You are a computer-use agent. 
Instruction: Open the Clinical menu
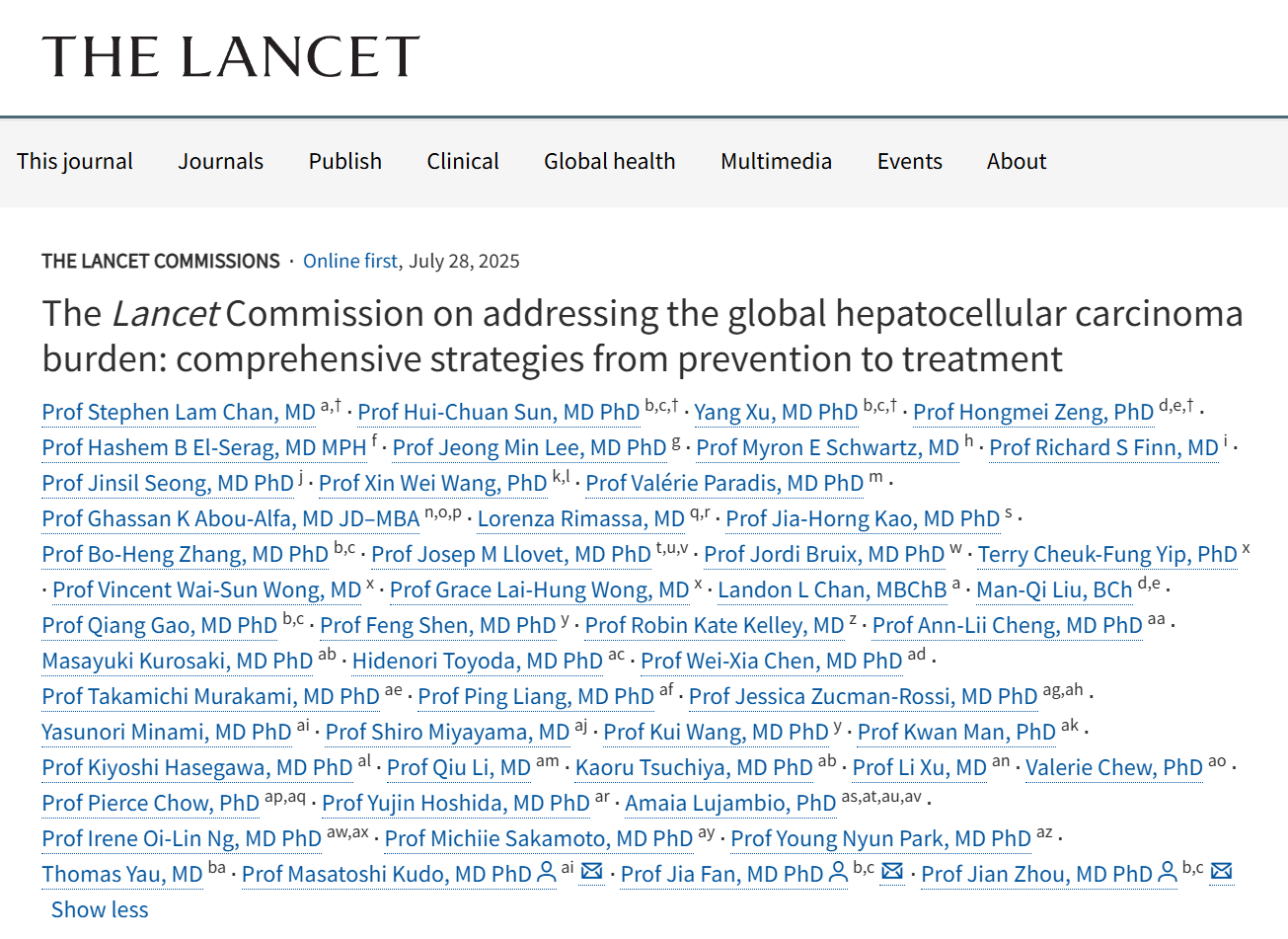pos(463,161)
